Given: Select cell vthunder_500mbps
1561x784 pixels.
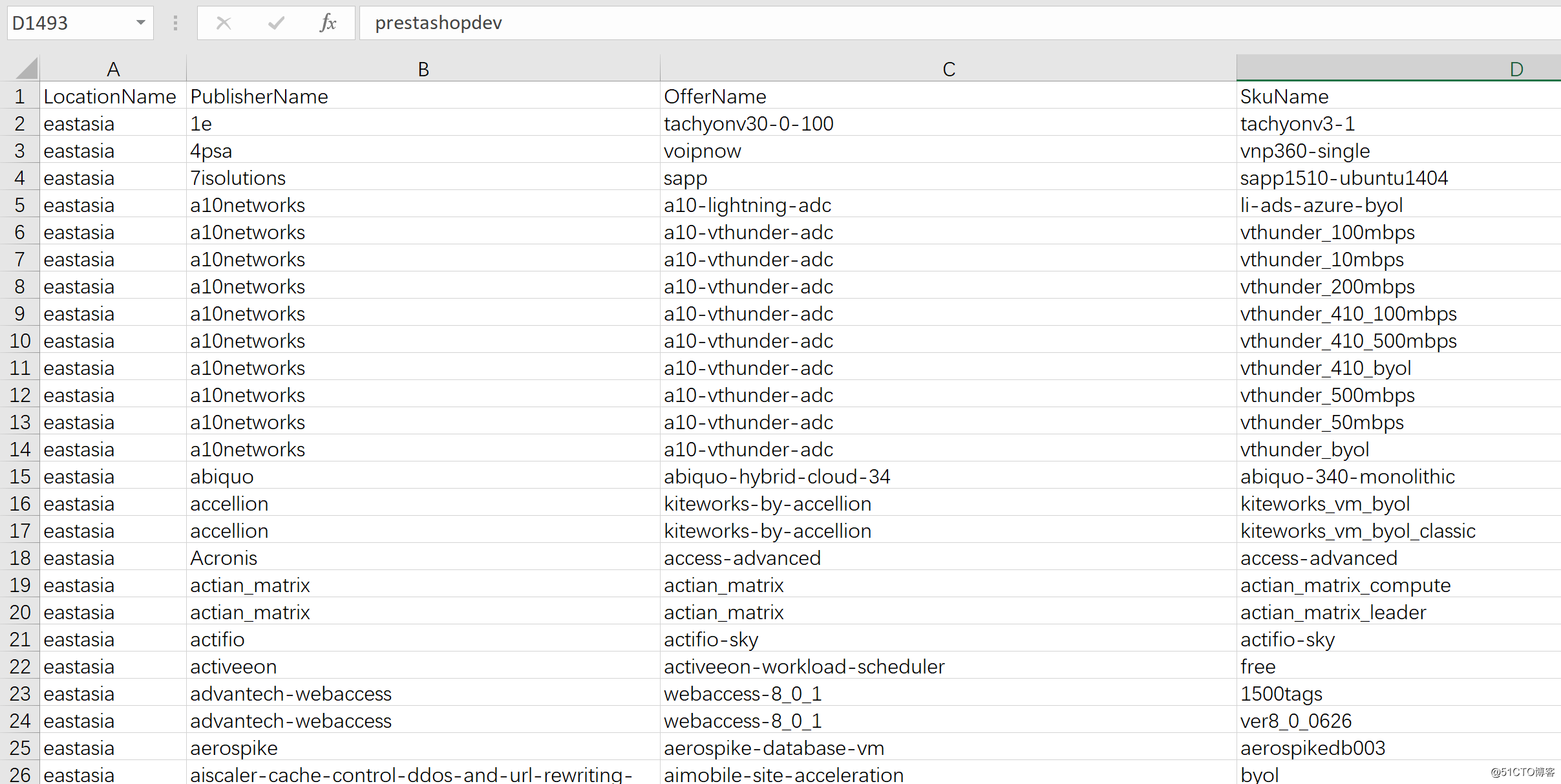Looking at the screenshot, I should click(1399, 395).
